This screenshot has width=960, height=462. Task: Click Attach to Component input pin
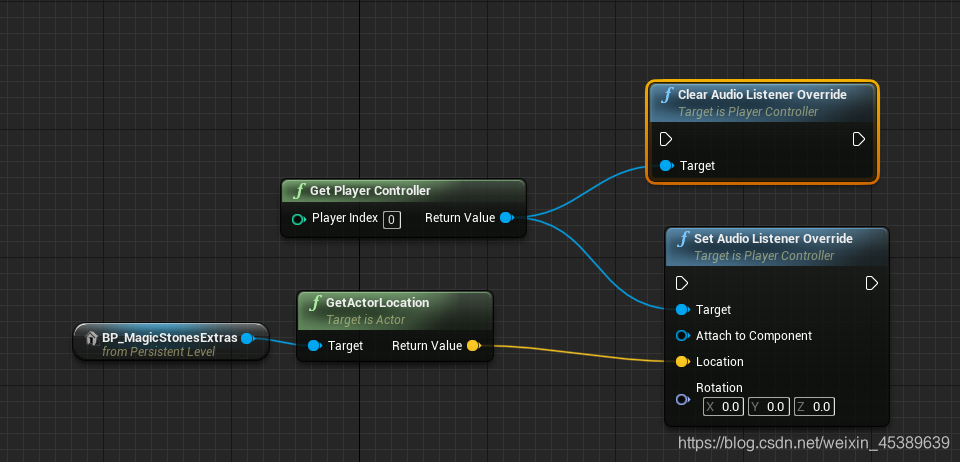(x=683, y=335)
